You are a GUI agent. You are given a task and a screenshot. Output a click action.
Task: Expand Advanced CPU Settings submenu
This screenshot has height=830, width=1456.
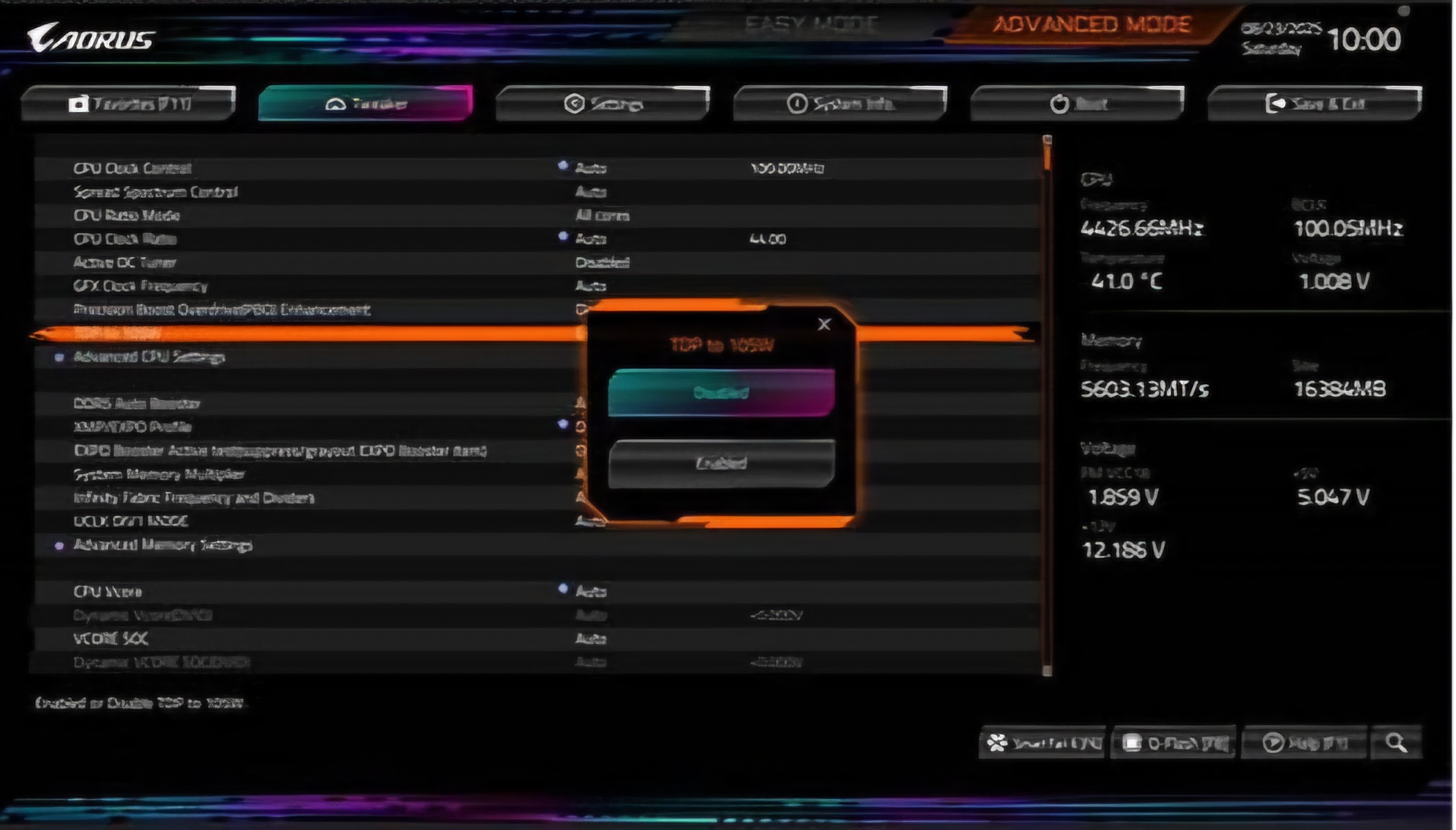click(148, 357)
